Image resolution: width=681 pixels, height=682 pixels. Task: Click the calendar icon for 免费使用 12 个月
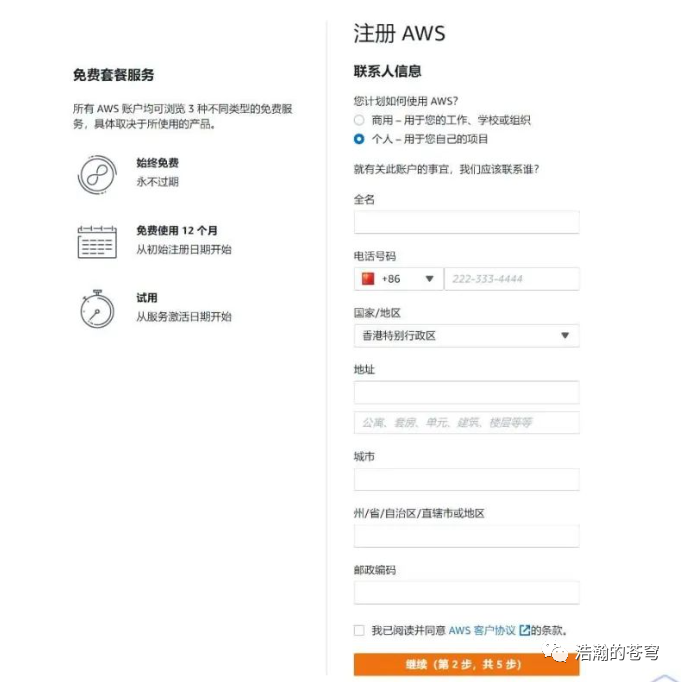(97, 242)
